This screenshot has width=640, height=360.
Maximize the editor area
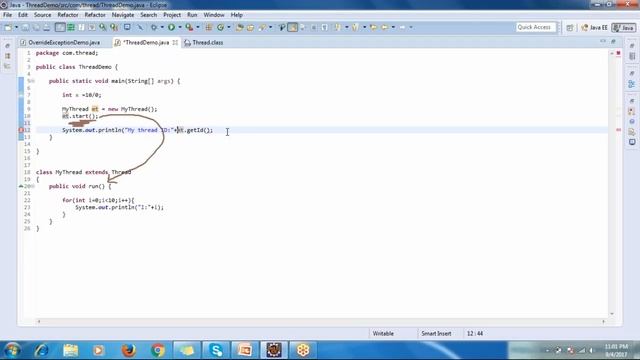tap(613, 41)
